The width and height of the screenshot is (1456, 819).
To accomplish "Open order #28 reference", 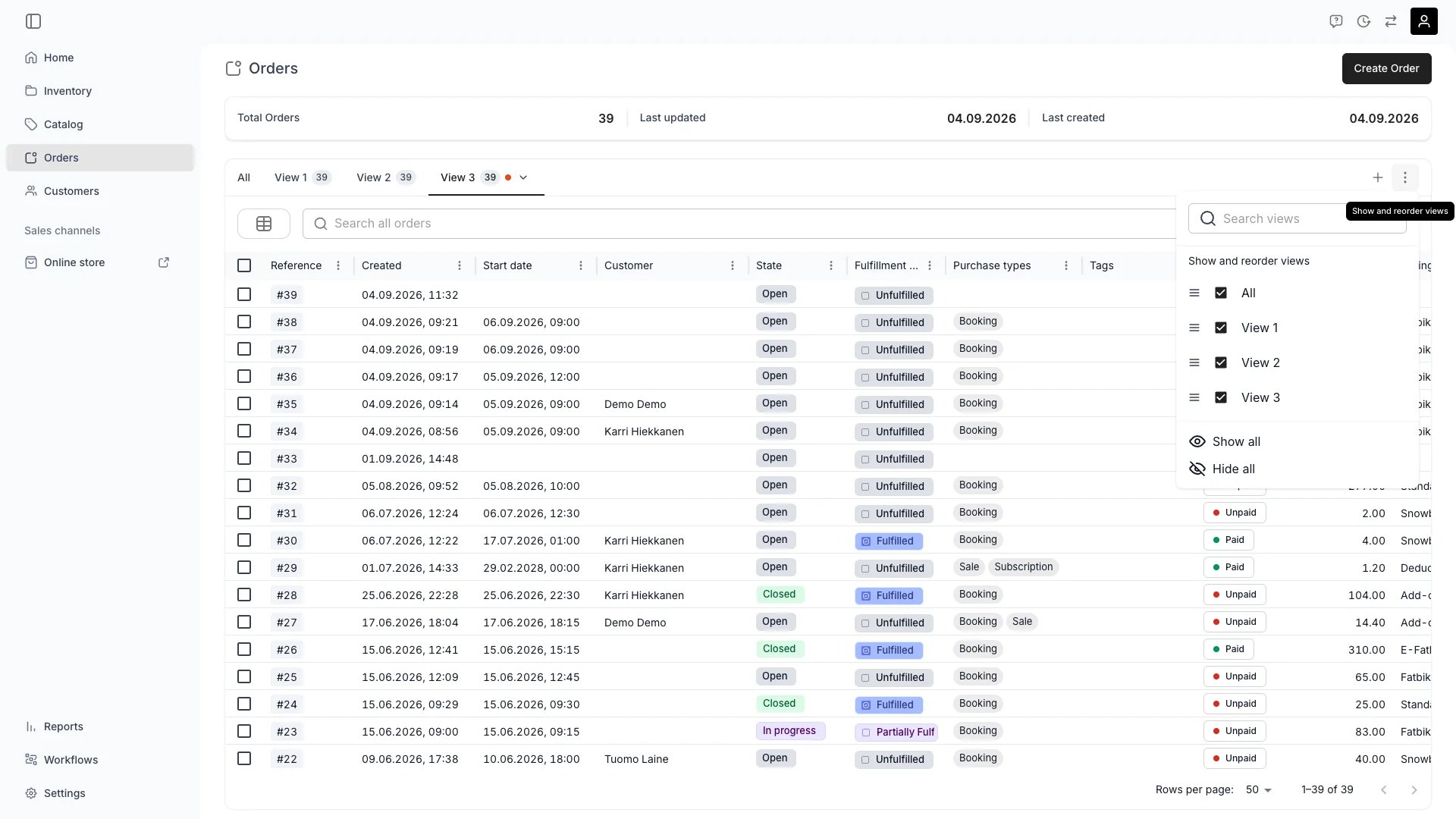I will point(287,595).
